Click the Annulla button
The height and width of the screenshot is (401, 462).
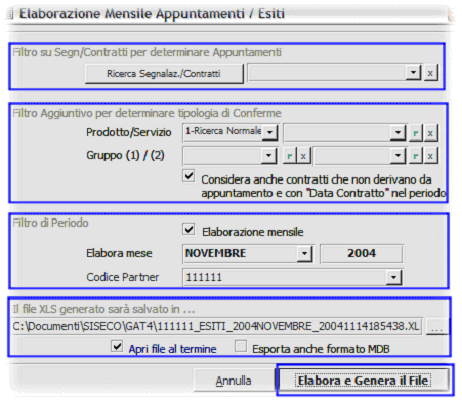[x=234, y=380]
